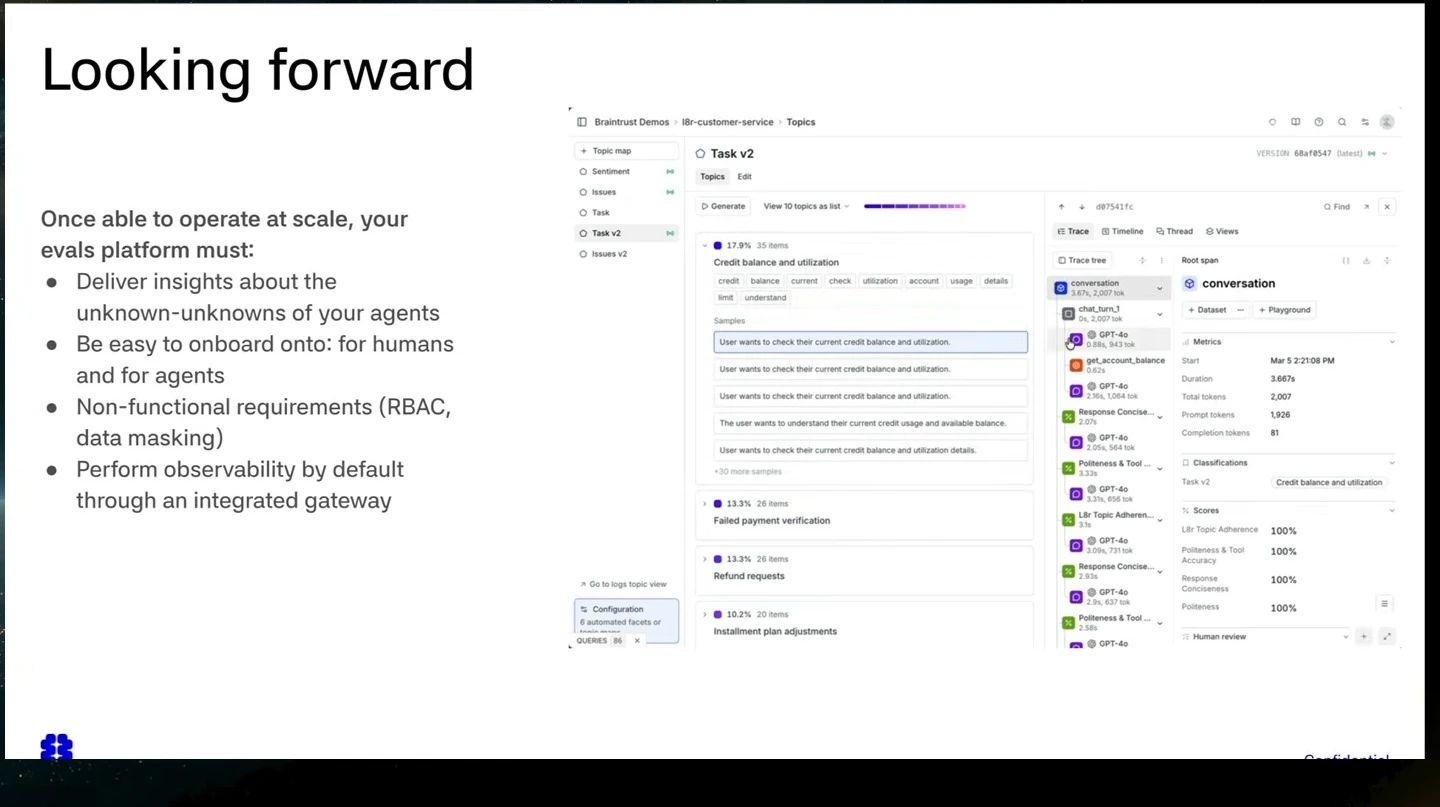Click the collapse icon right of Root span download
Viewport: 1440px width, 807px height.
point(1387,260)
